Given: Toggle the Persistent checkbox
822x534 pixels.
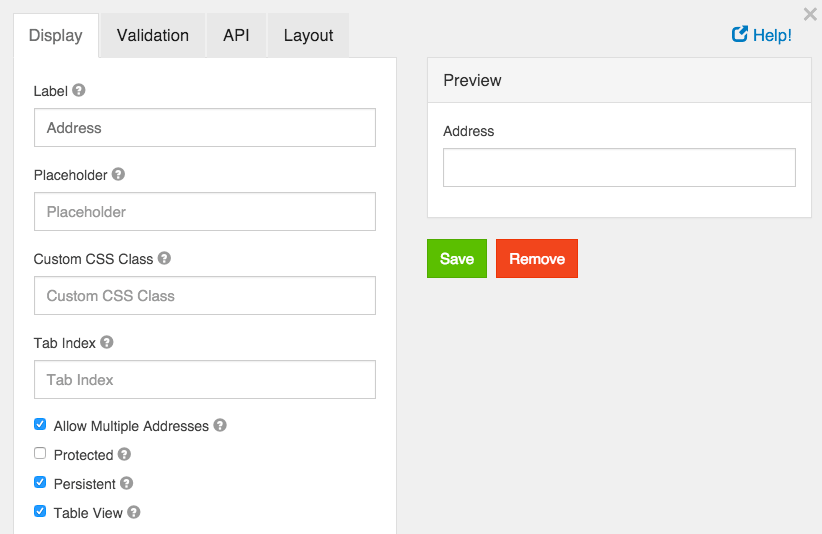Looking at the screenshot, I should [40, 482].
